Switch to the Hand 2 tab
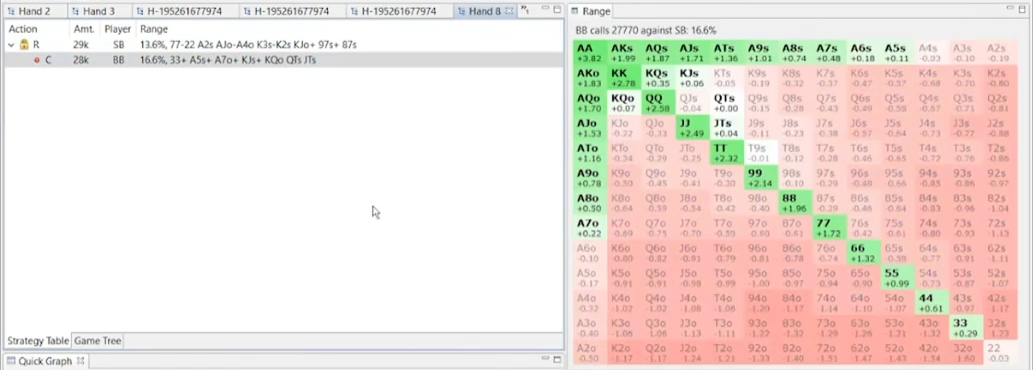This screenshot has width=1033, height=370. (33, 11)
